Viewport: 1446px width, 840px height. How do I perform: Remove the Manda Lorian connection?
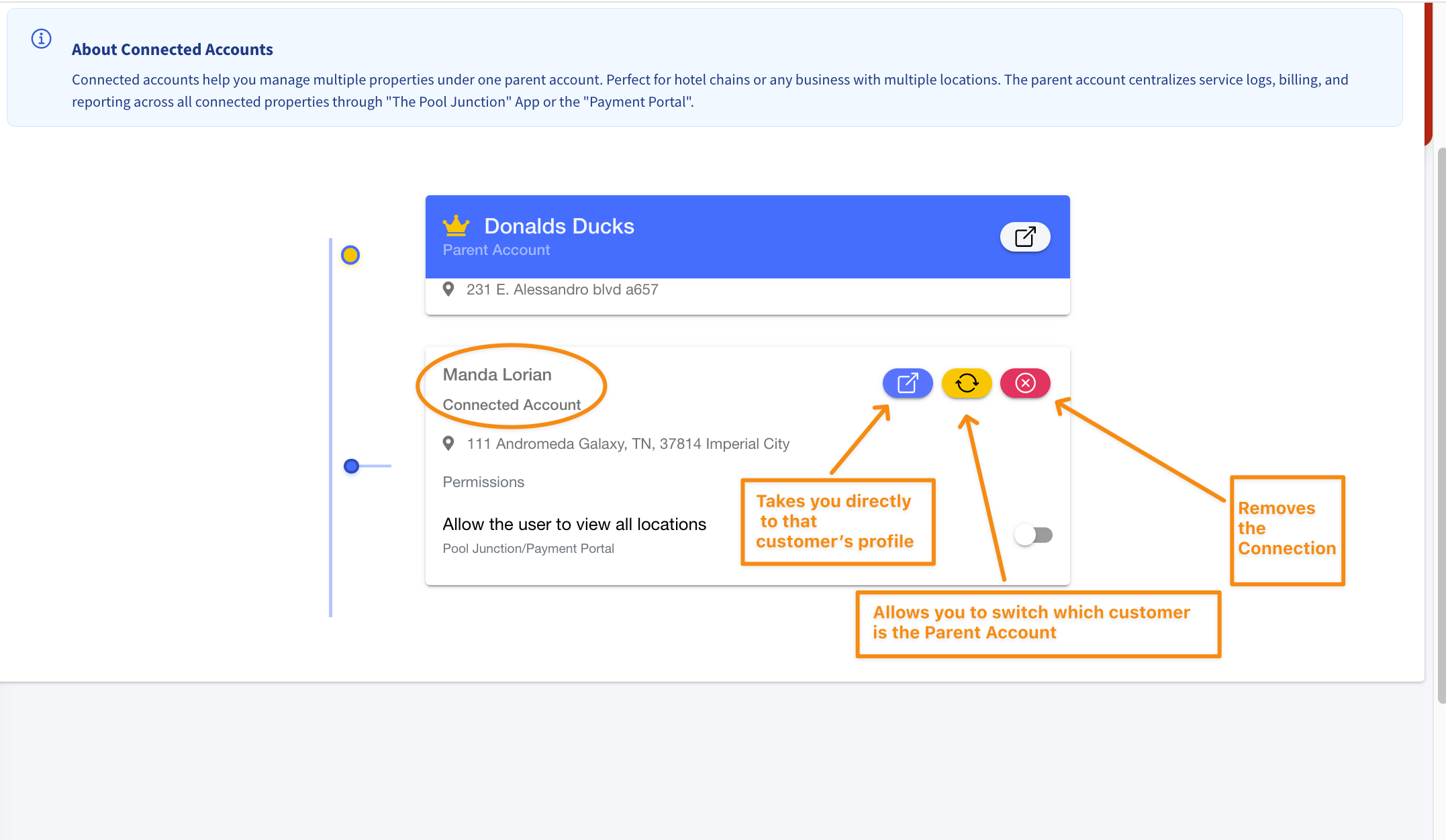pyautogui.click(x=1024, y=383)
